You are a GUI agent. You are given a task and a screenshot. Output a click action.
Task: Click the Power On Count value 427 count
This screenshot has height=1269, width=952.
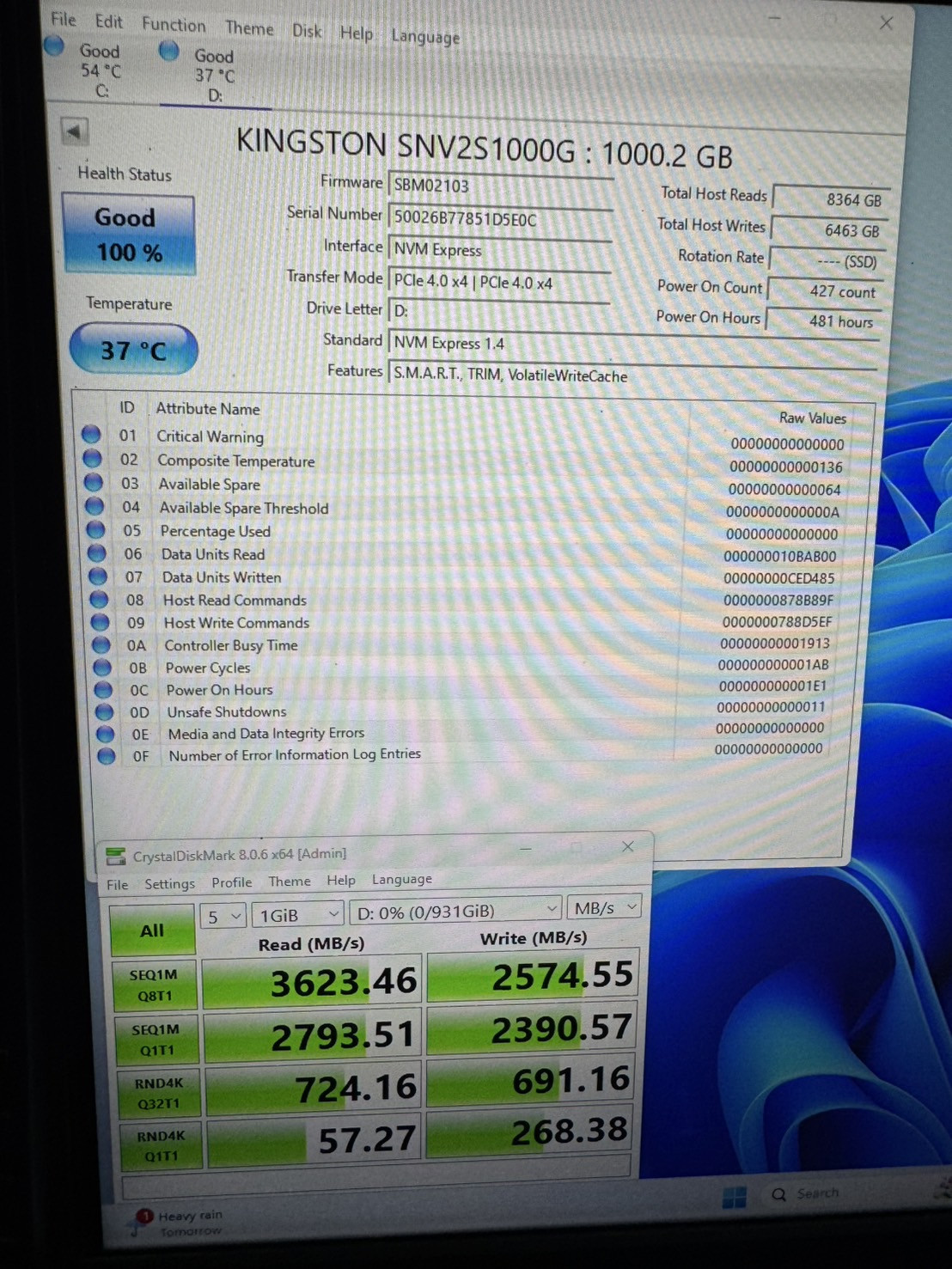click(x=825, y=291)
